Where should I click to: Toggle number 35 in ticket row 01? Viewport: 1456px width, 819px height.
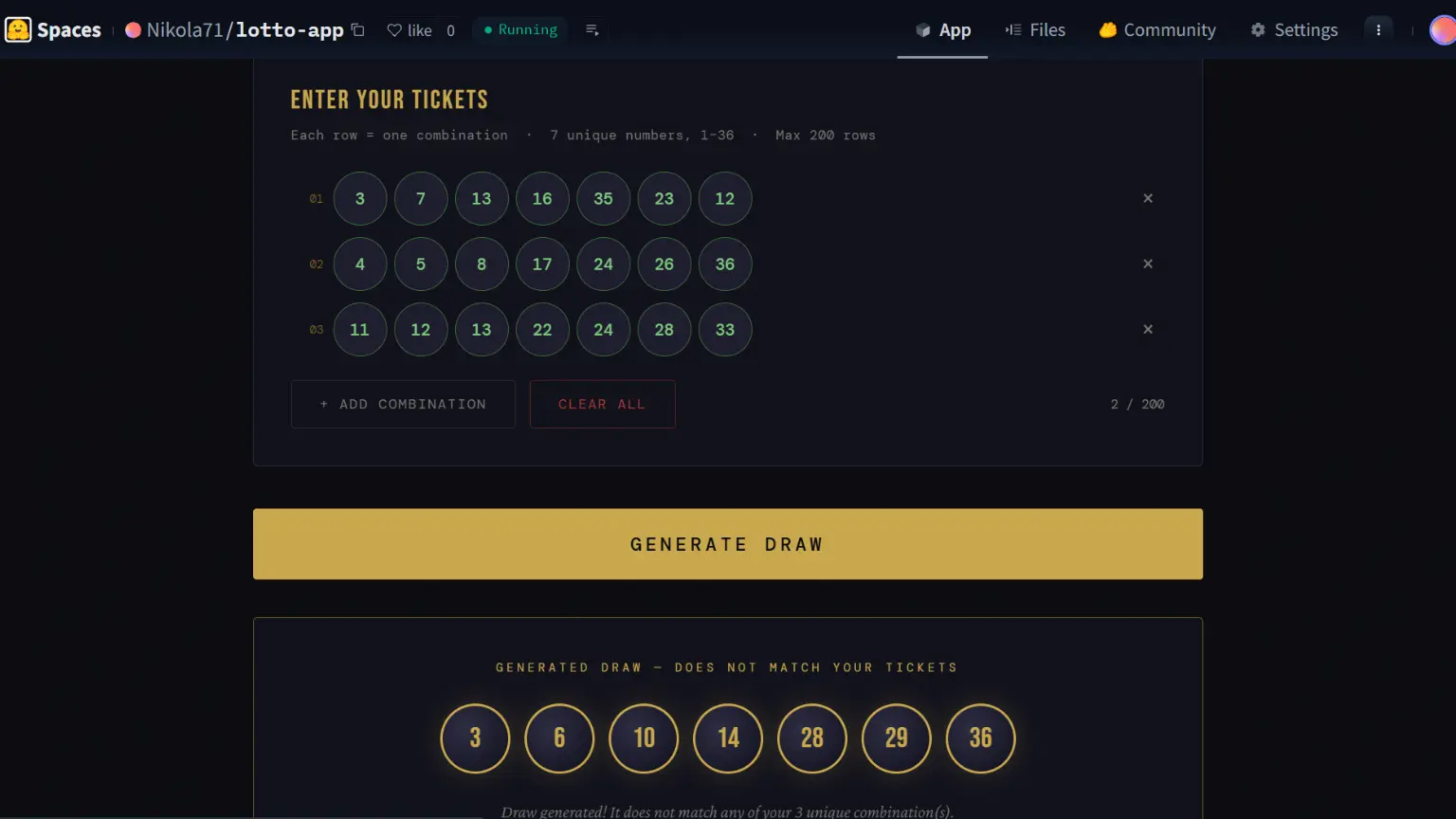[603, 198]
